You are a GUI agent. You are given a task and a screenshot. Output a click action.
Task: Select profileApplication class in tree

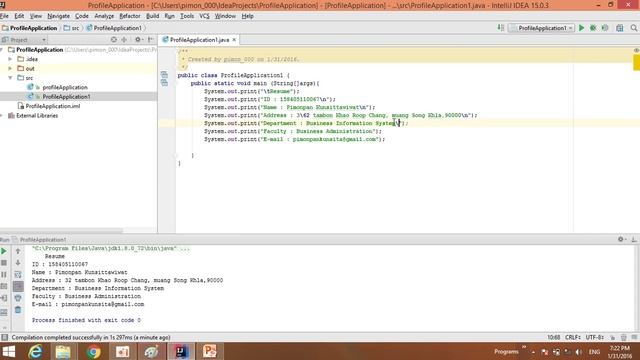coord(65,87)
